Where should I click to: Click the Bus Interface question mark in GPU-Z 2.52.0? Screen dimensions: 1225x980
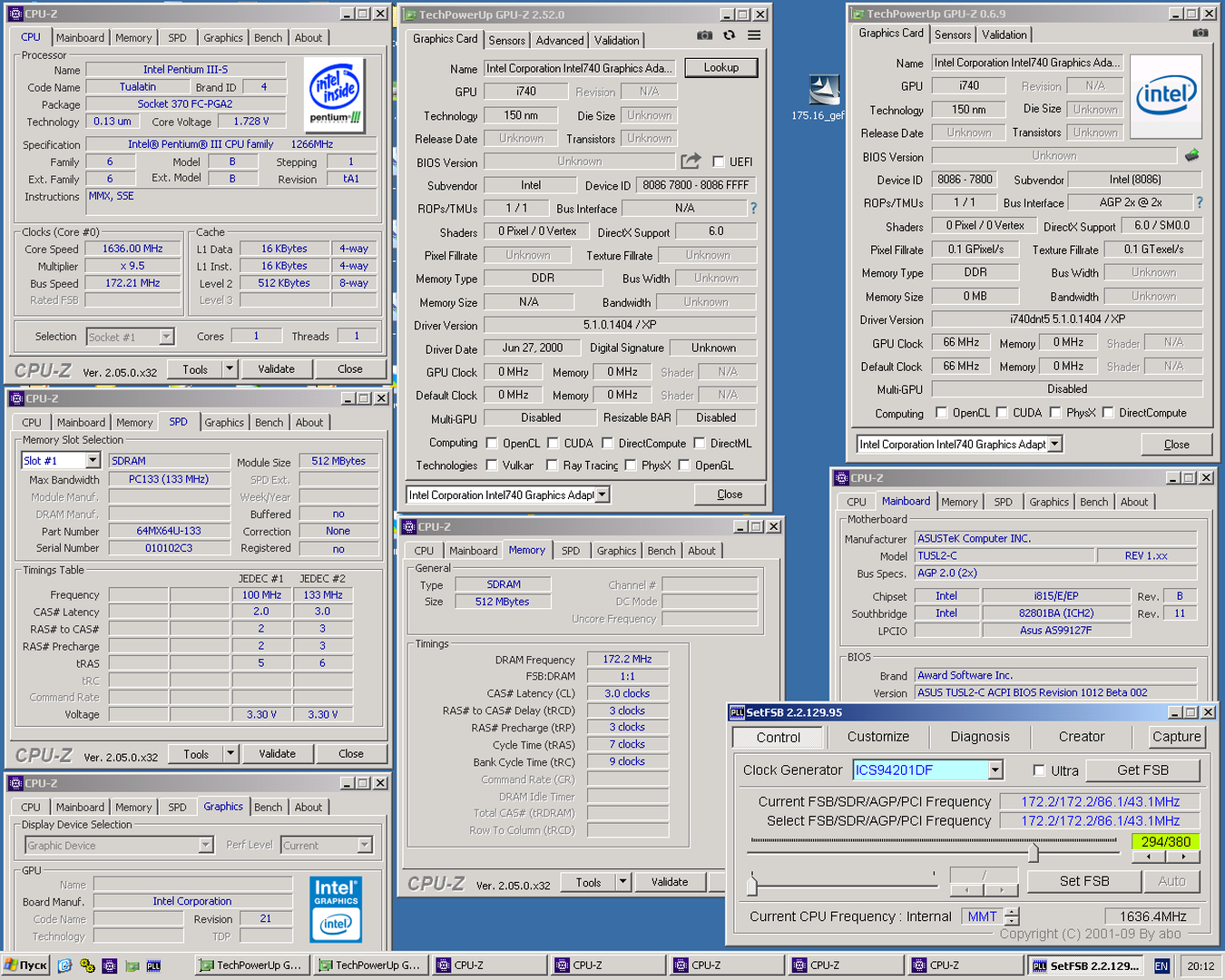click(x=753, y=208)
